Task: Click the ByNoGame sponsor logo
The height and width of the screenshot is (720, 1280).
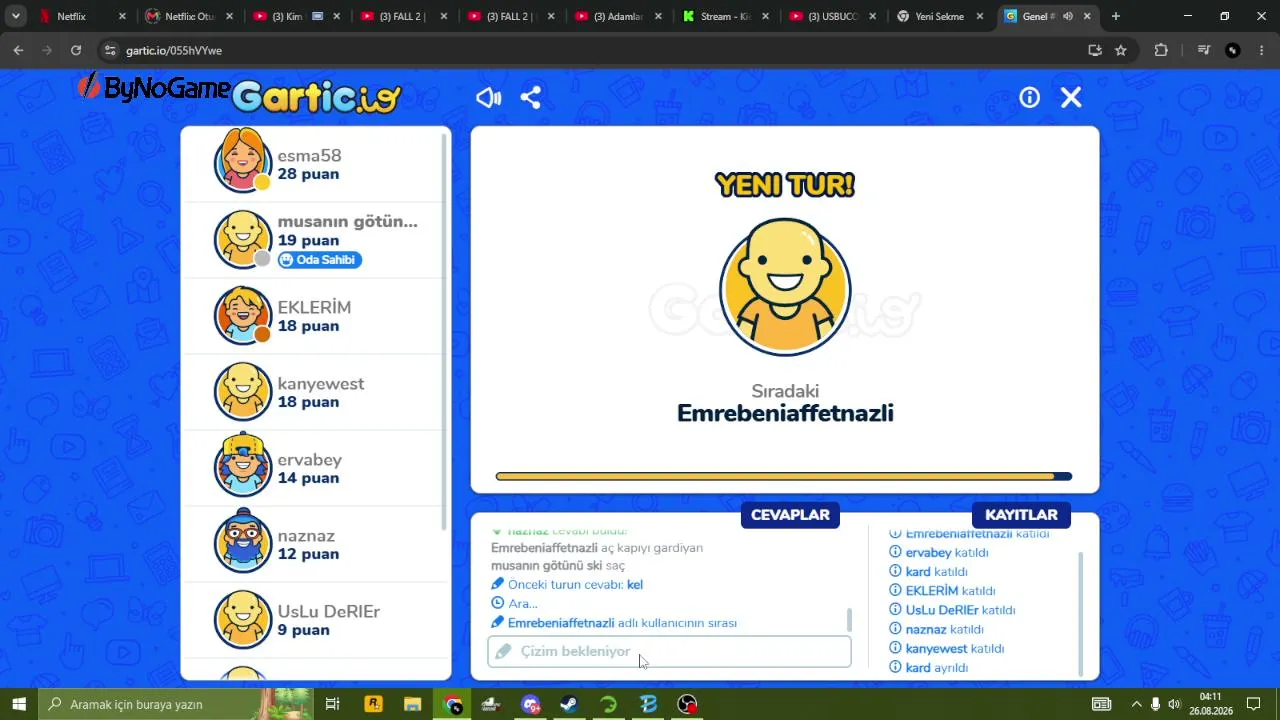Action: (154, 88)
